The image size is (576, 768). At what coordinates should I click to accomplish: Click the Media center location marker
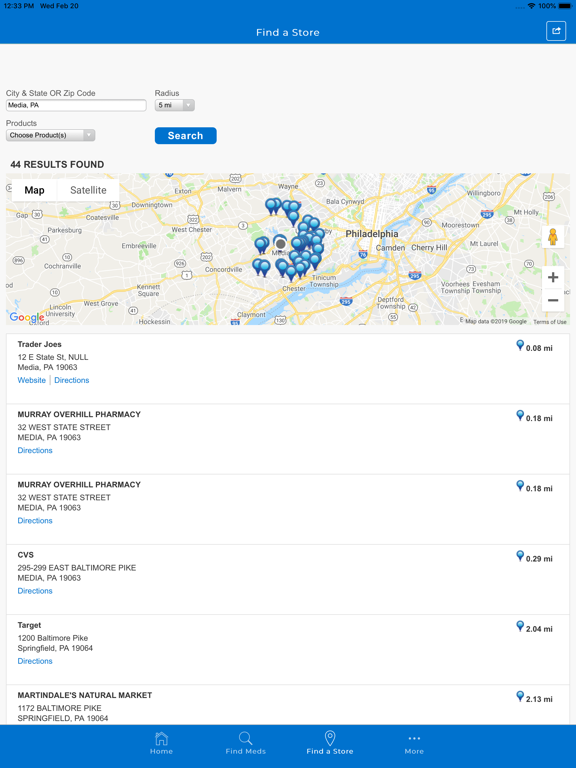(280, 243)
